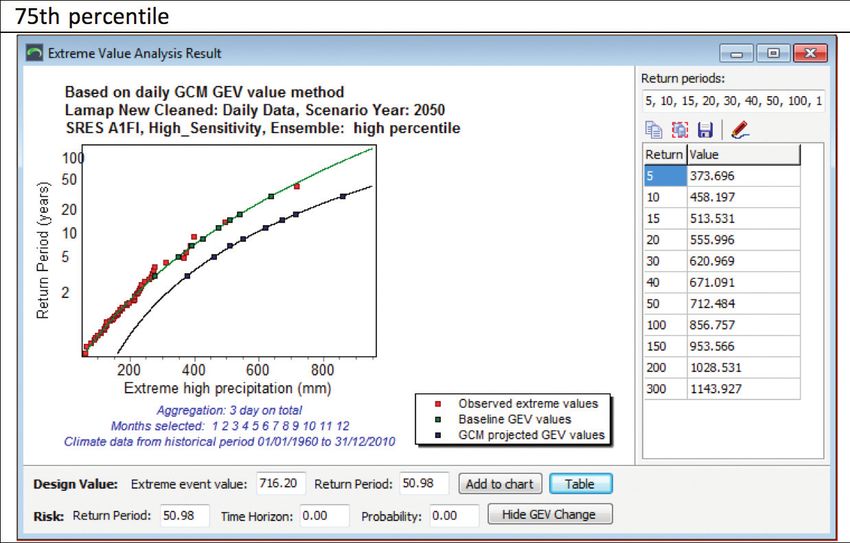Click the Aggregation: 3 day on total text
This screenshot has height=543, width=850.
(x=229, y=410)
